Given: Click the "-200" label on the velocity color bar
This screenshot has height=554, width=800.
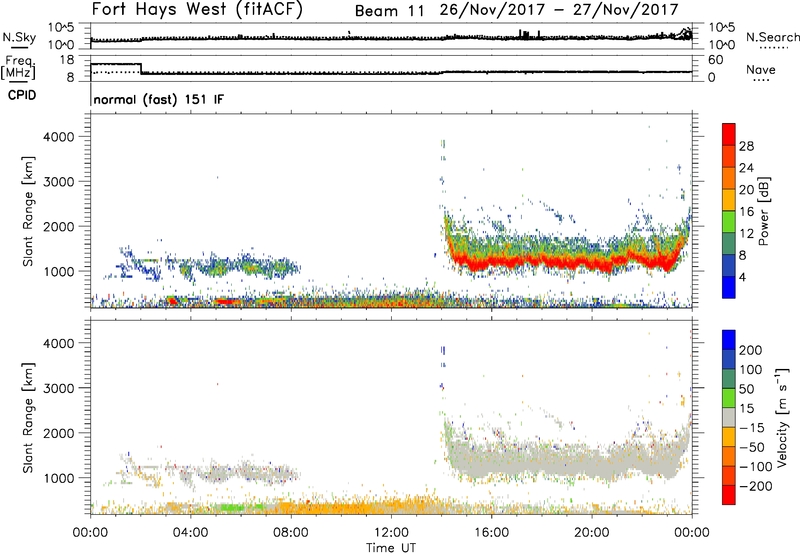Looking at the screenshot, I should click(x=756, y=486).
